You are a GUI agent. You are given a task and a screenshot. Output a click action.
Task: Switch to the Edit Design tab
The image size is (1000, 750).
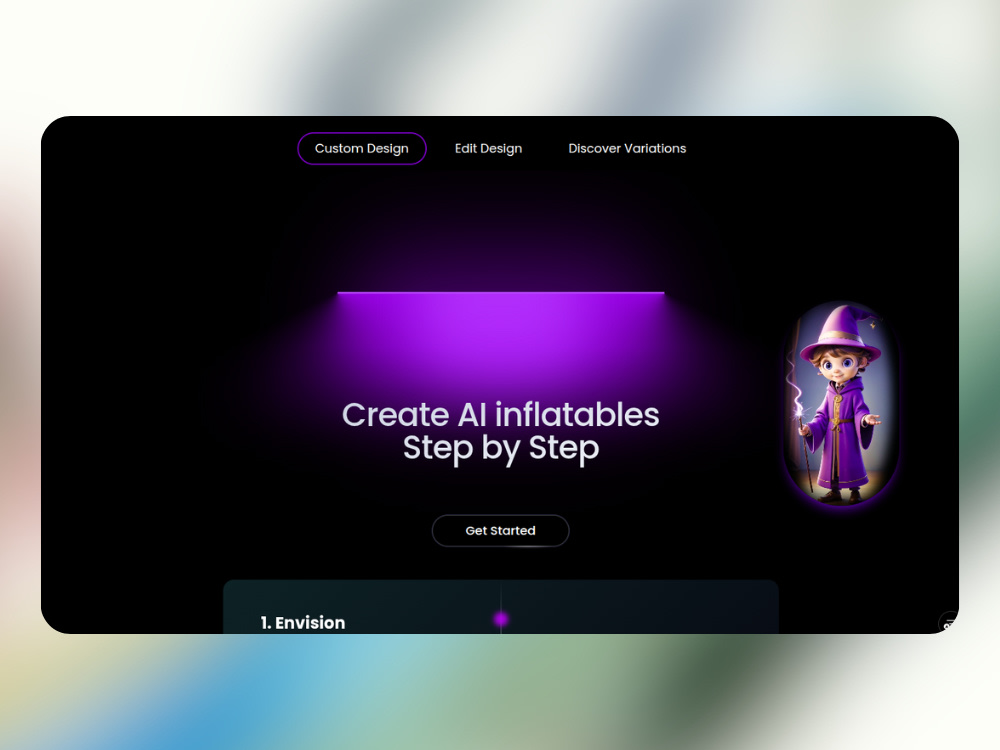coord(489,149)
